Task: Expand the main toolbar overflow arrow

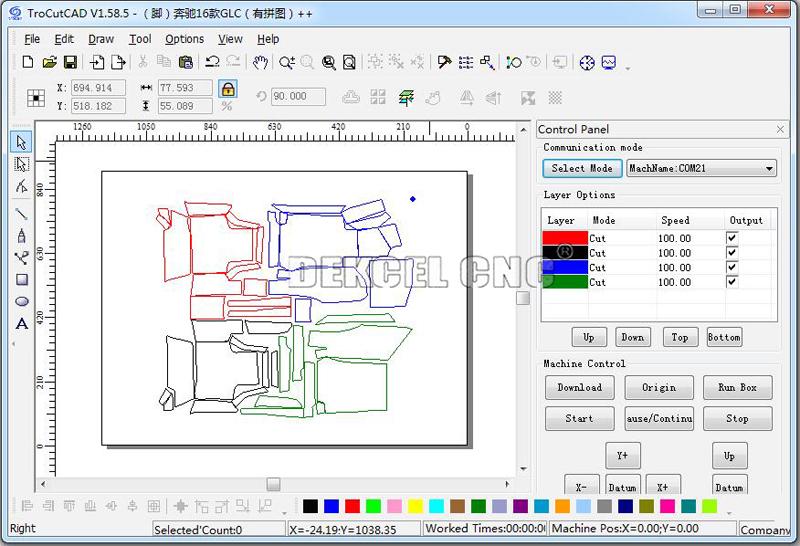Action: pos(628,68)
